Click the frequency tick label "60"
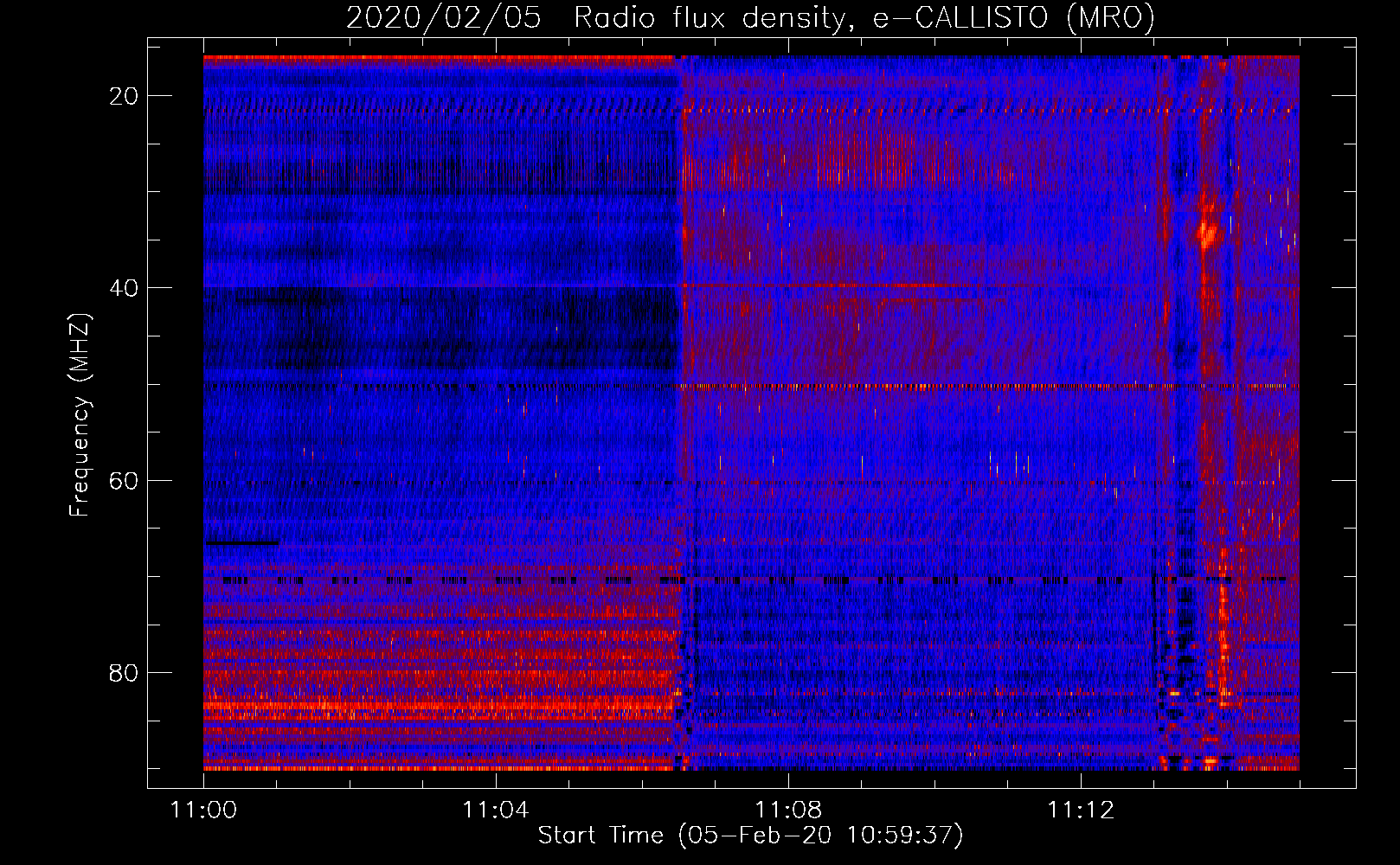This screenshot has width=1400, height=865. (x=125, y=480)
